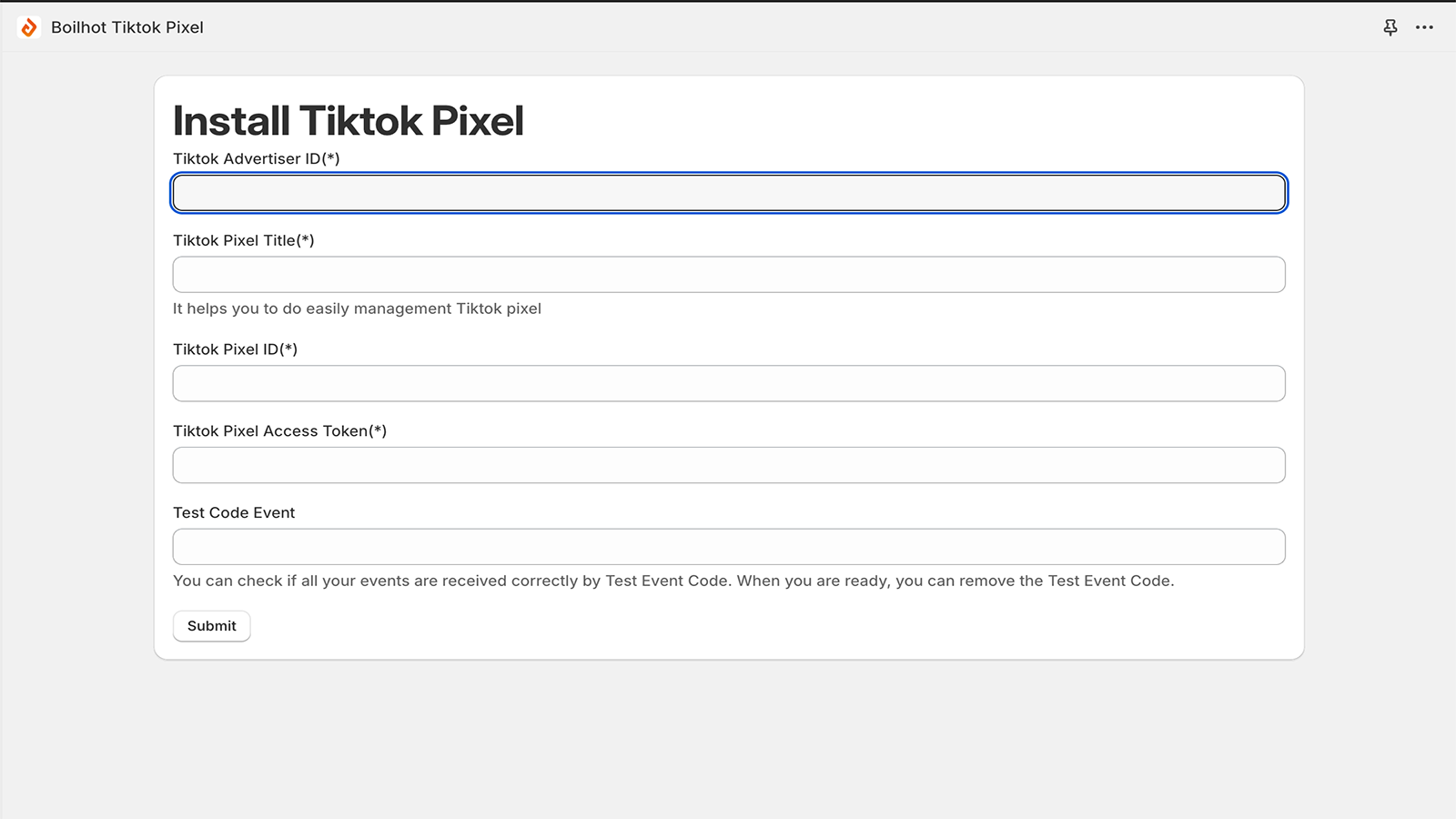This screenshot has width=1456, height=819.
Task: Click the Test Code Event label
Action: pos(234,513)
